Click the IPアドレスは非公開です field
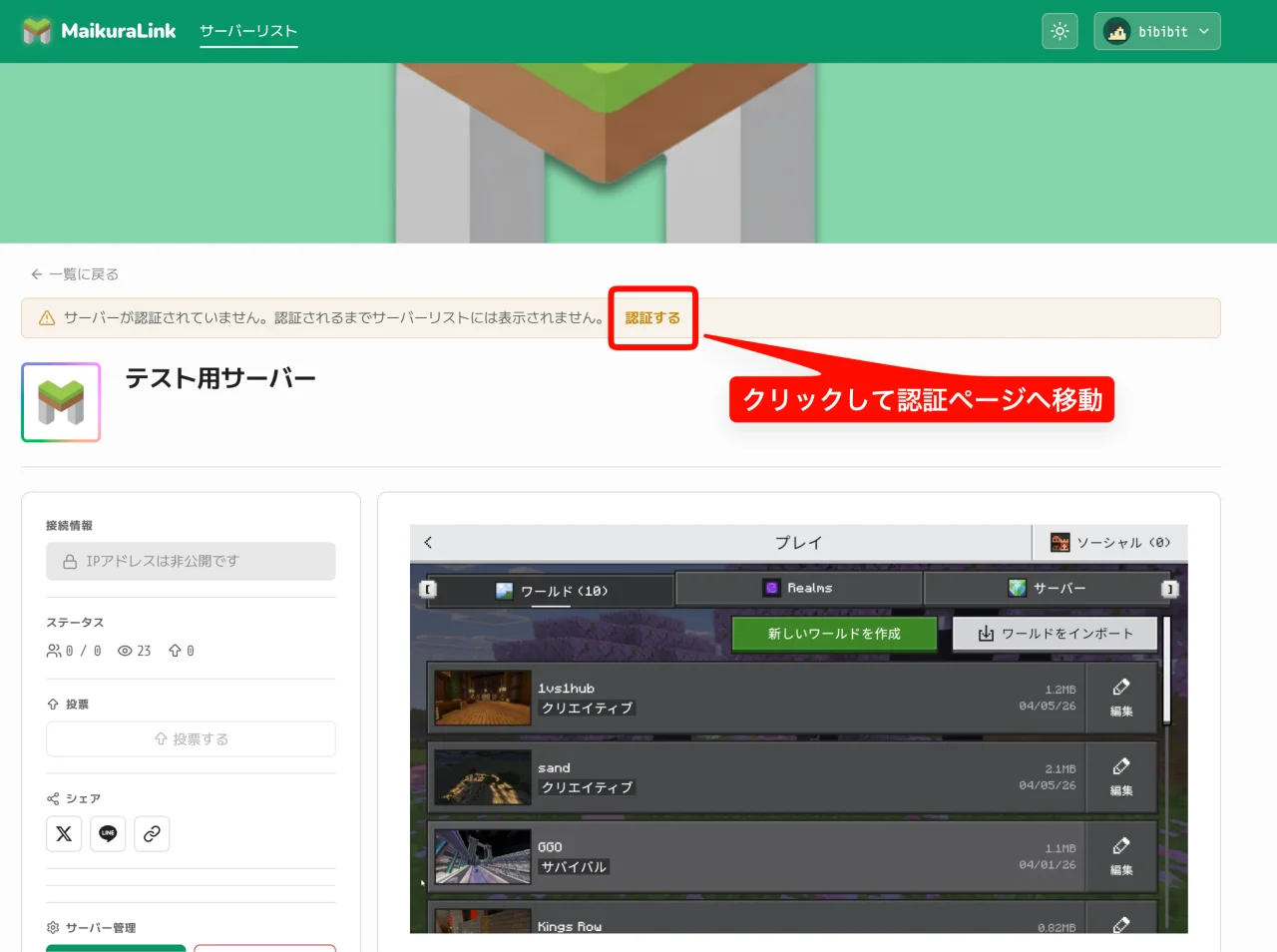 point(191,561)
